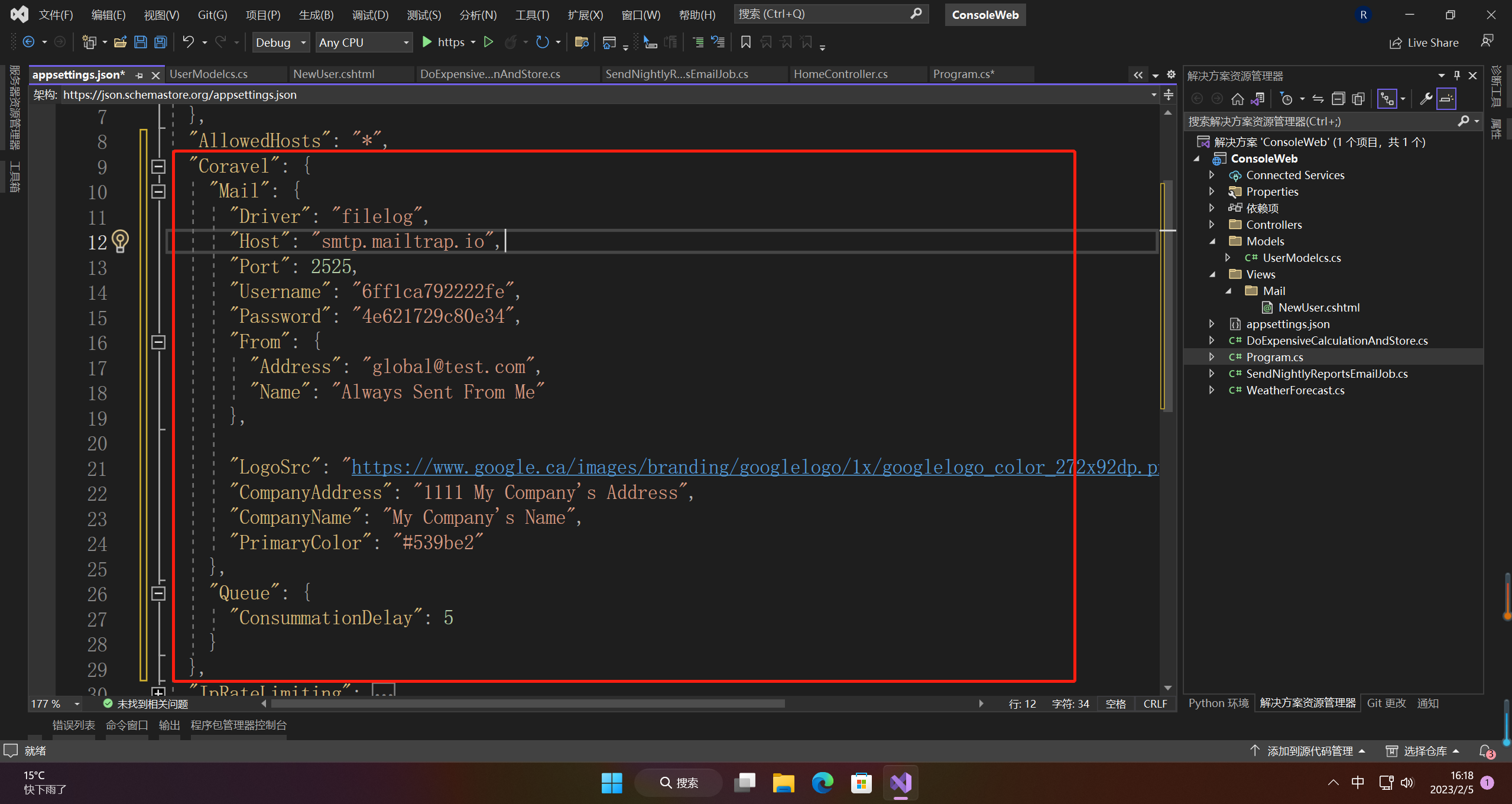
Task: Click the Home icon in Solution Explorer
Action: pos(1237,99)
